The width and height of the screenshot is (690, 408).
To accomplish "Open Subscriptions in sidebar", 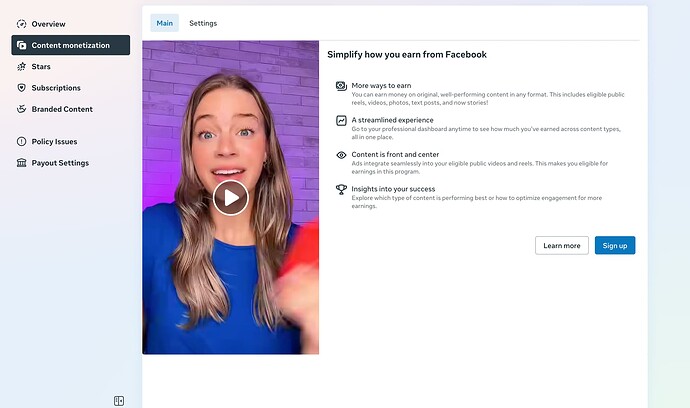I will (x=70, y=88).
